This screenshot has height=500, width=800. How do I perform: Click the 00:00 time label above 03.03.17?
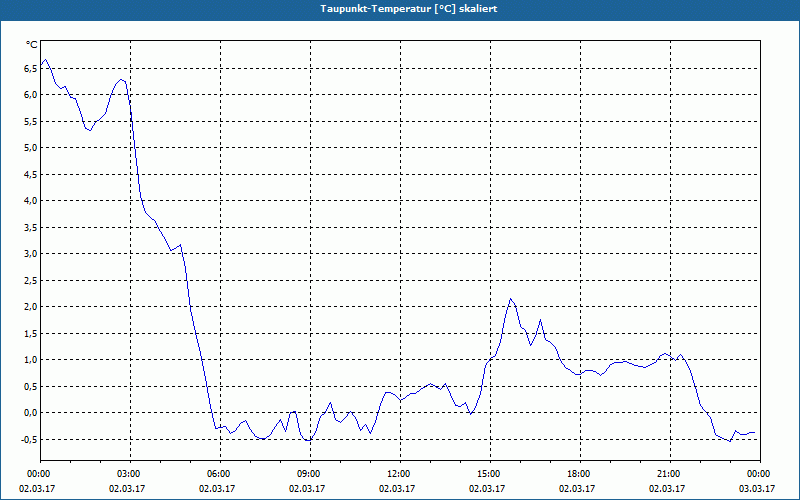760,474
